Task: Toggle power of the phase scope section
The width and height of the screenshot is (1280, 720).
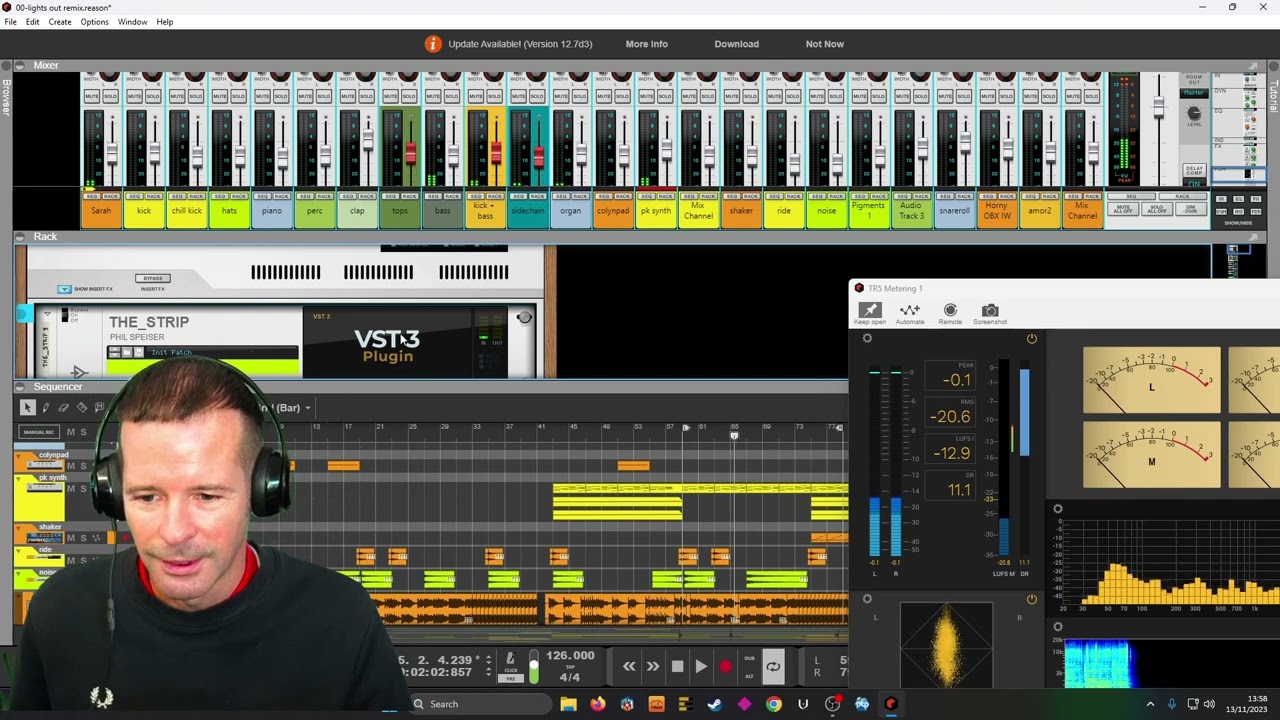Action: [x=1032, y=599]
